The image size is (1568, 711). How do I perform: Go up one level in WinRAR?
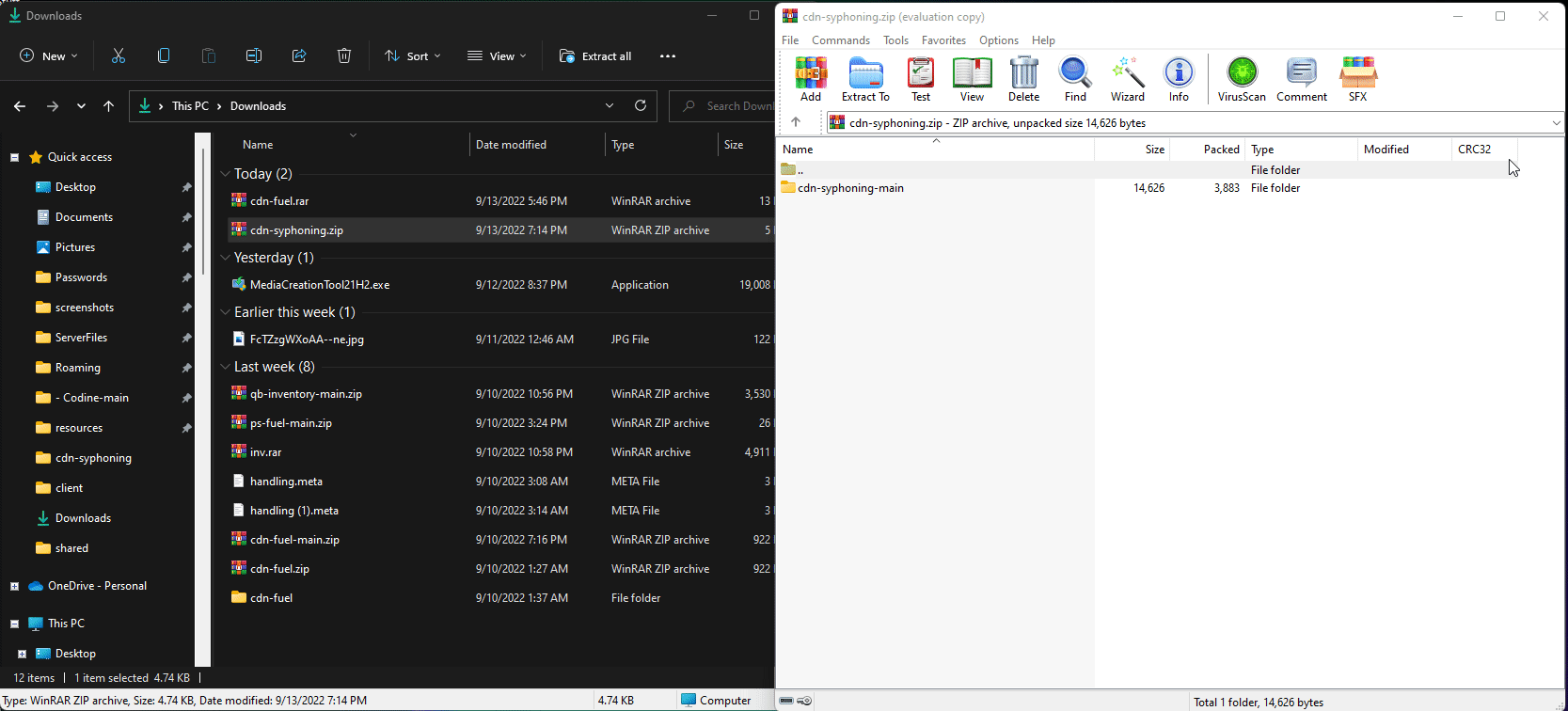[x=796, y=122]
